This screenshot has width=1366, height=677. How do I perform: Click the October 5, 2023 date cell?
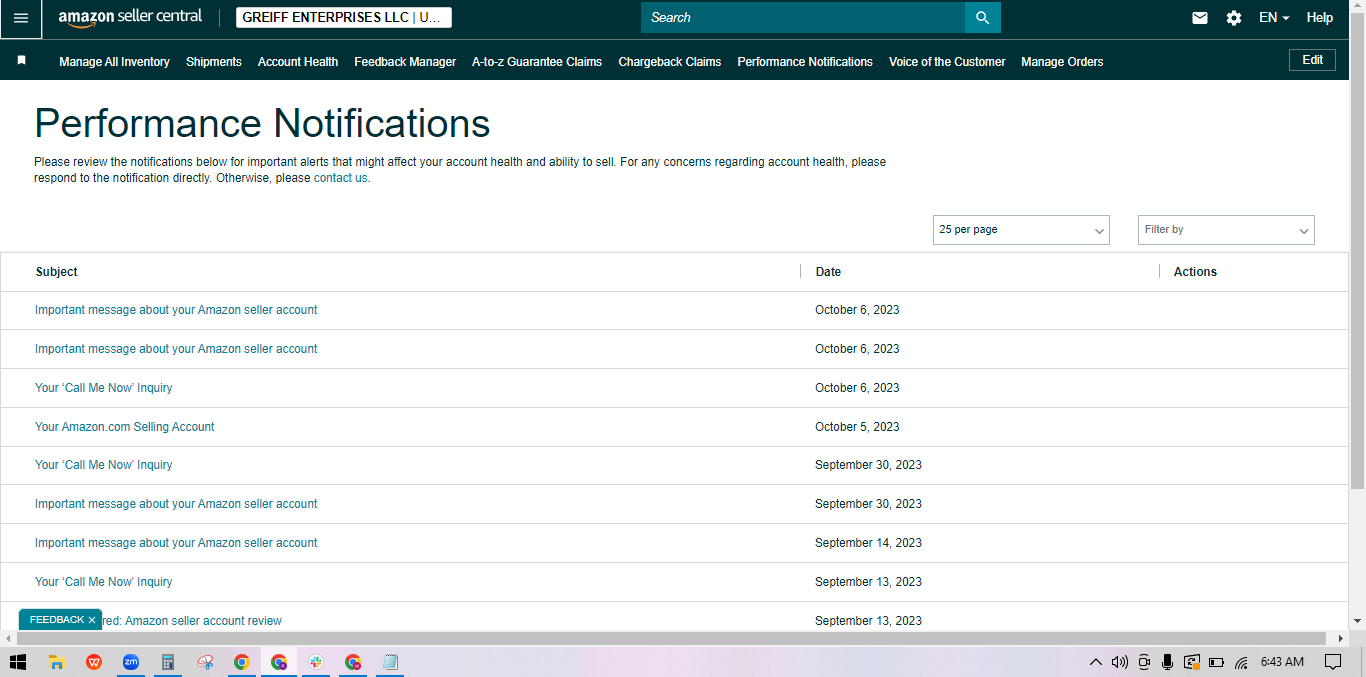[x=857, y=427]
